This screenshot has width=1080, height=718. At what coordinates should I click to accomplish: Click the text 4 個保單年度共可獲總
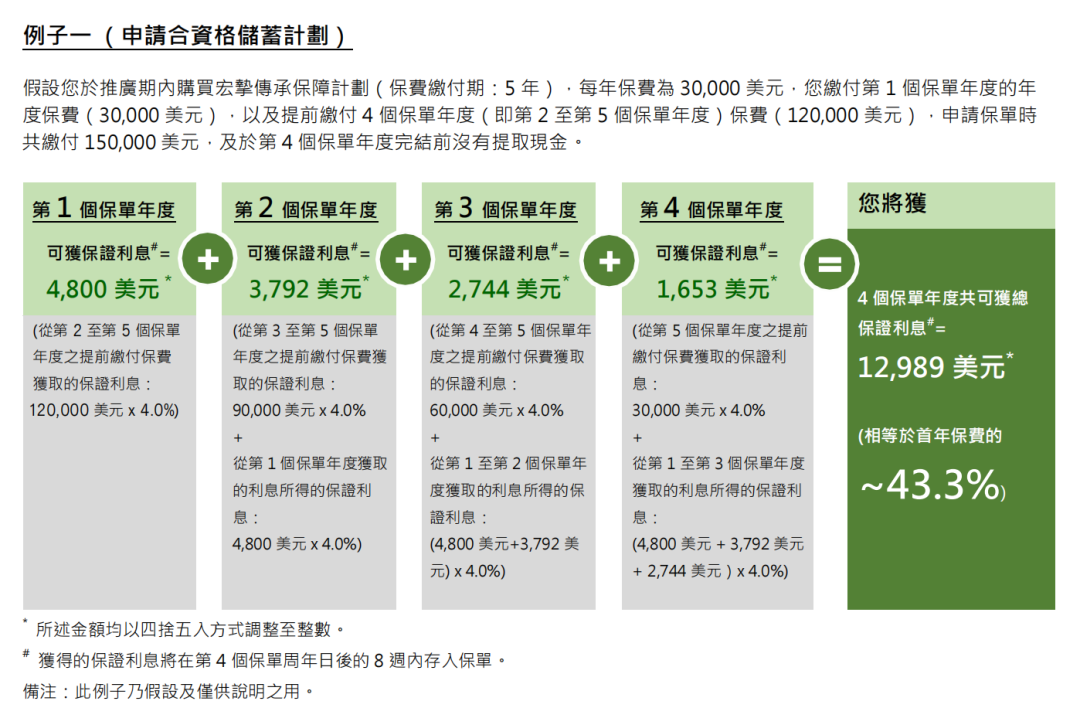pos(943,298)
